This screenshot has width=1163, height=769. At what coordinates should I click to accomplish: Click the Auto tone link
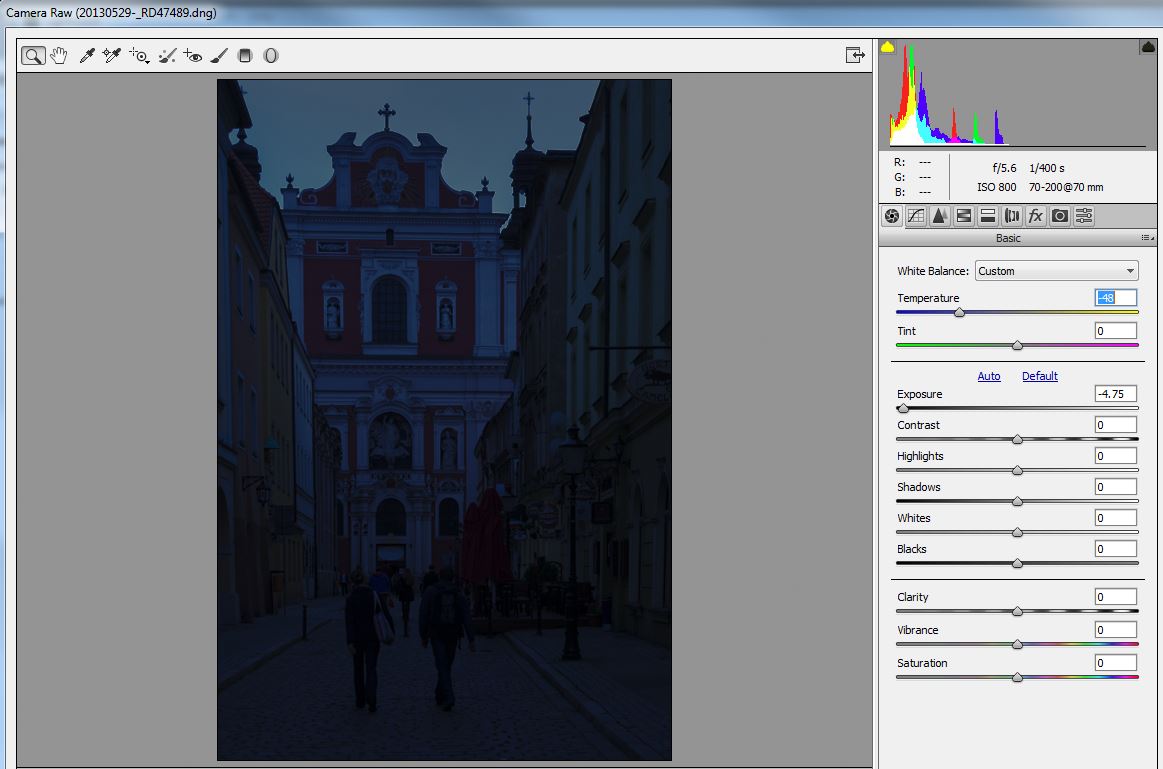tap(989, 376)
